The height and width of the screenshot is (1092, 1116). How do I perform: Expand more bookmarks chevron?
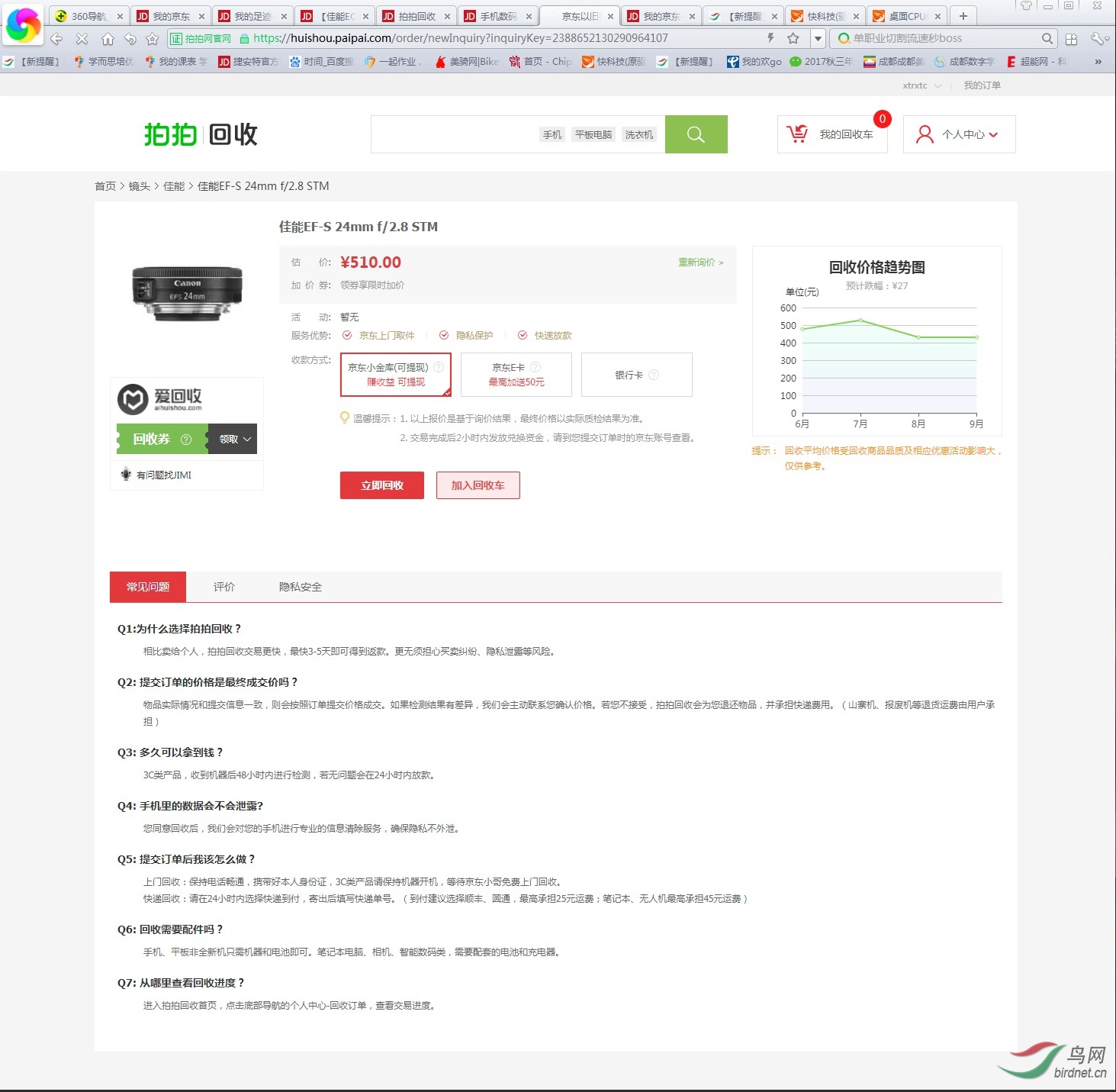coord(1098,62)
